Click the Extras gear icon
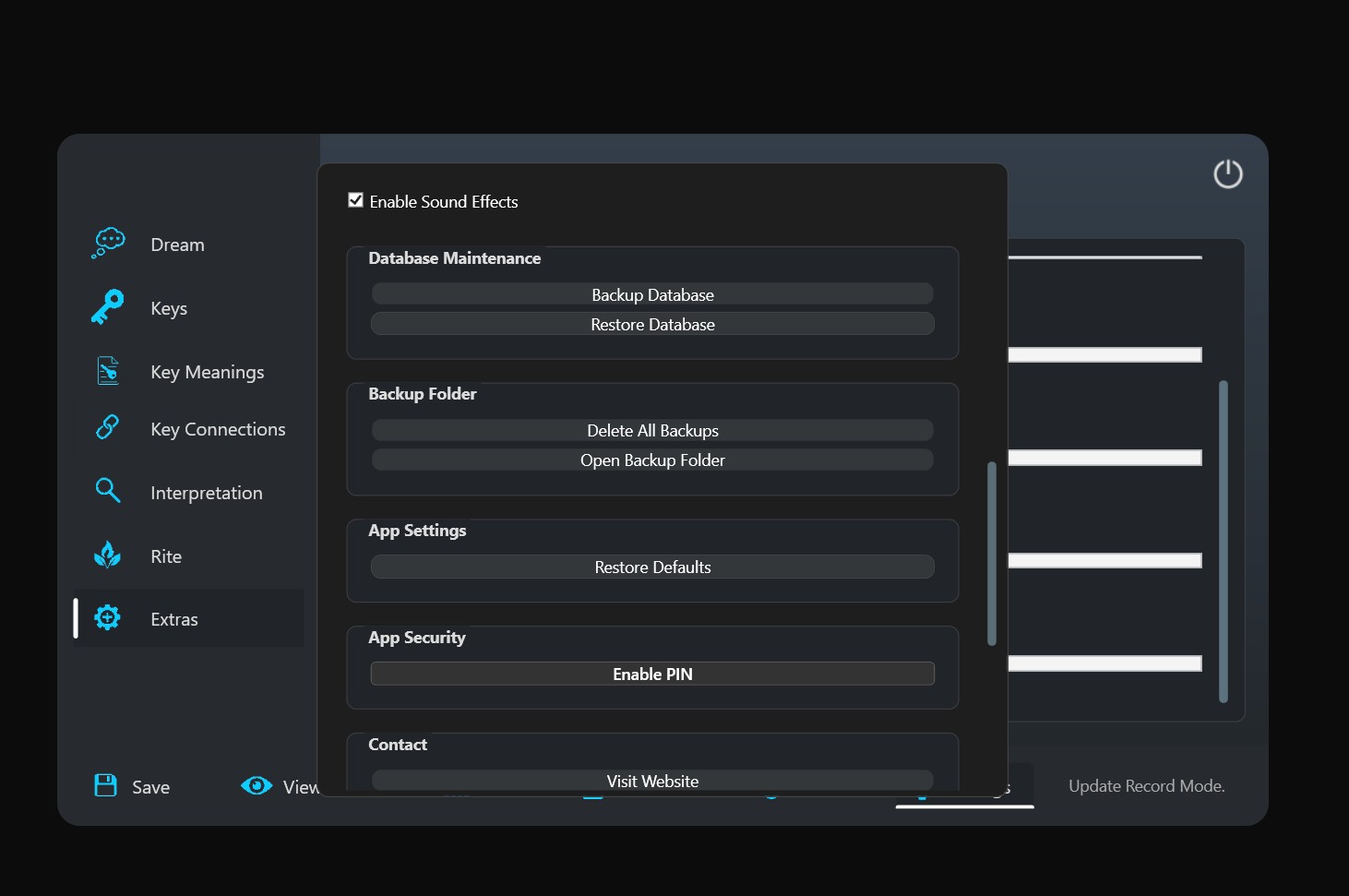Viewport: 1349px width, 896px height. pos(108,618)
